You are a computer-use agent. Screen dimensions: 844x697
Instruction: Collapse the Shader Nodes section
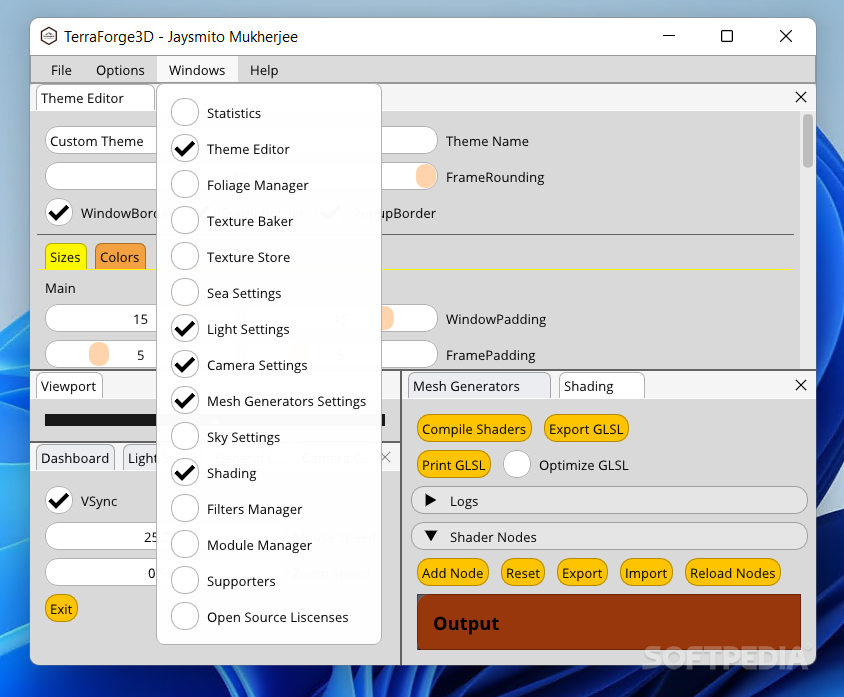609,537
